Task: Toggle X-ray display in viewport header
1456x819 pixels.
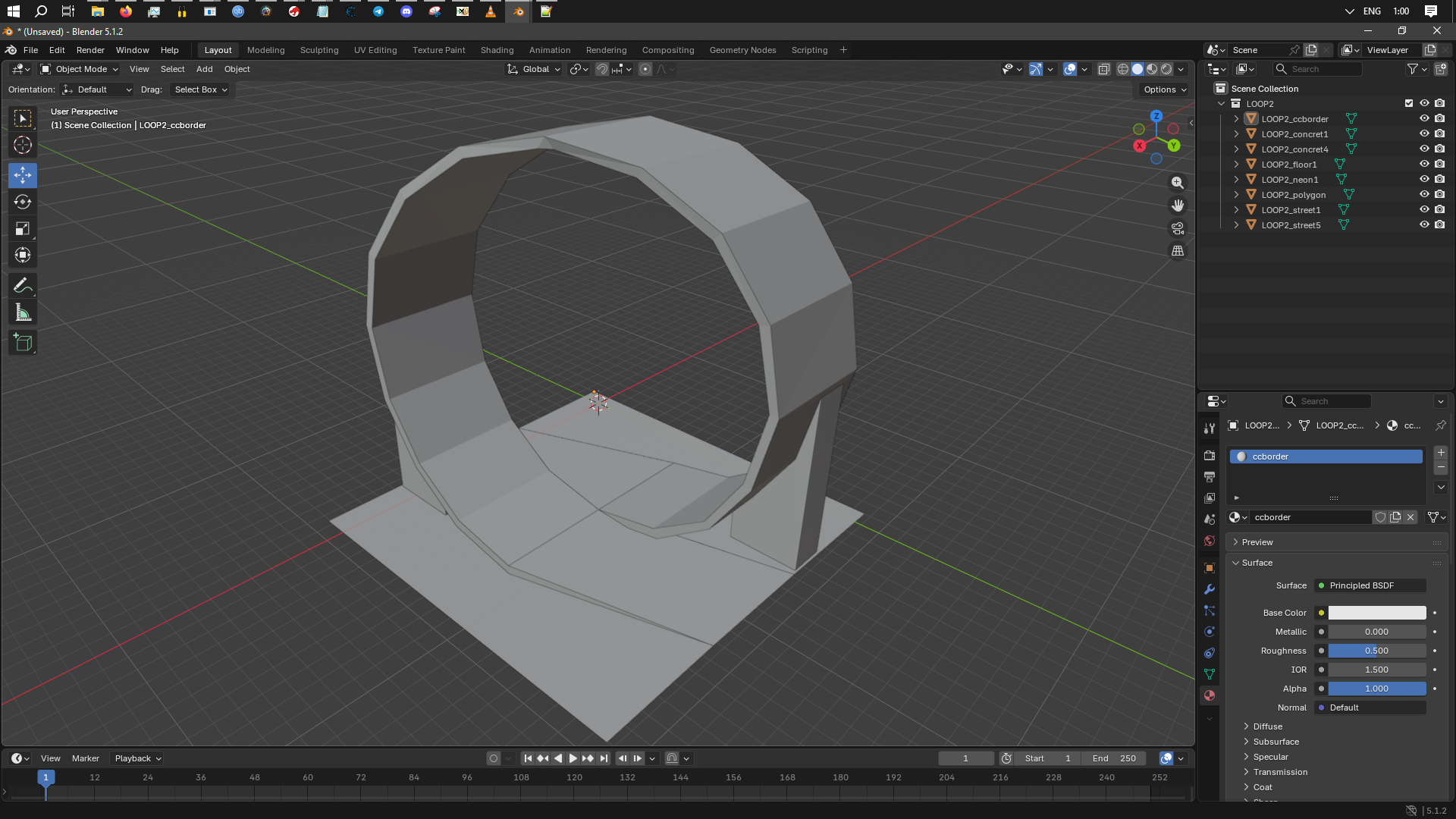Action: [1104, 69]
